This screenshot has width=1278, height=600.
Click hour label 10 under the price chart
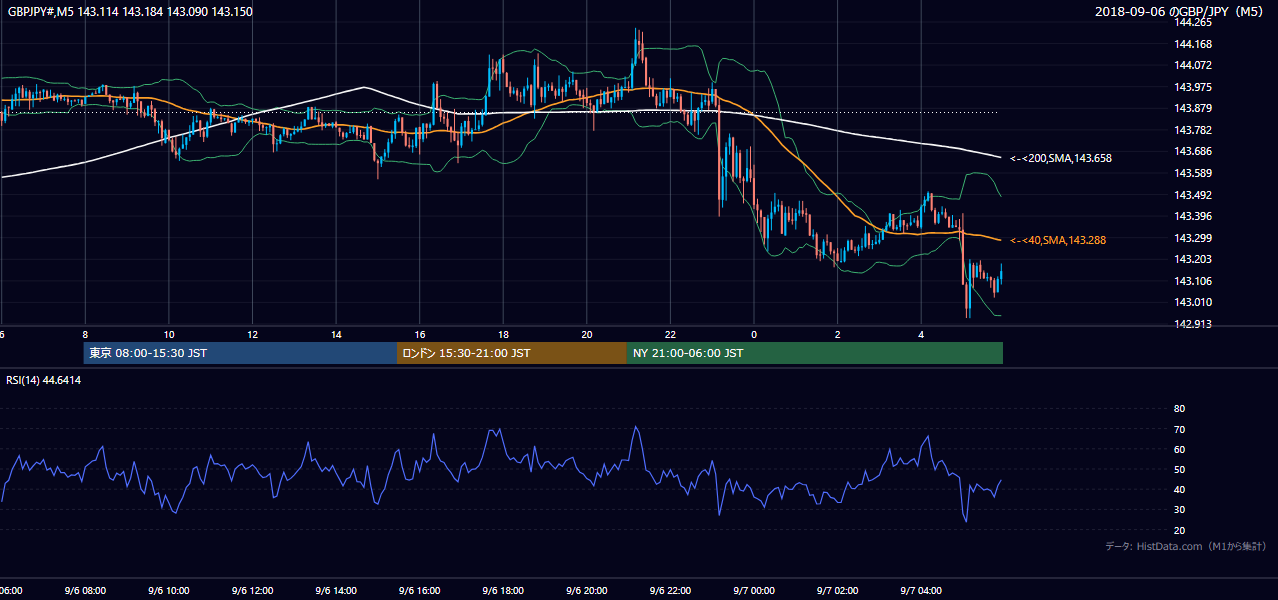coord(169,334)
